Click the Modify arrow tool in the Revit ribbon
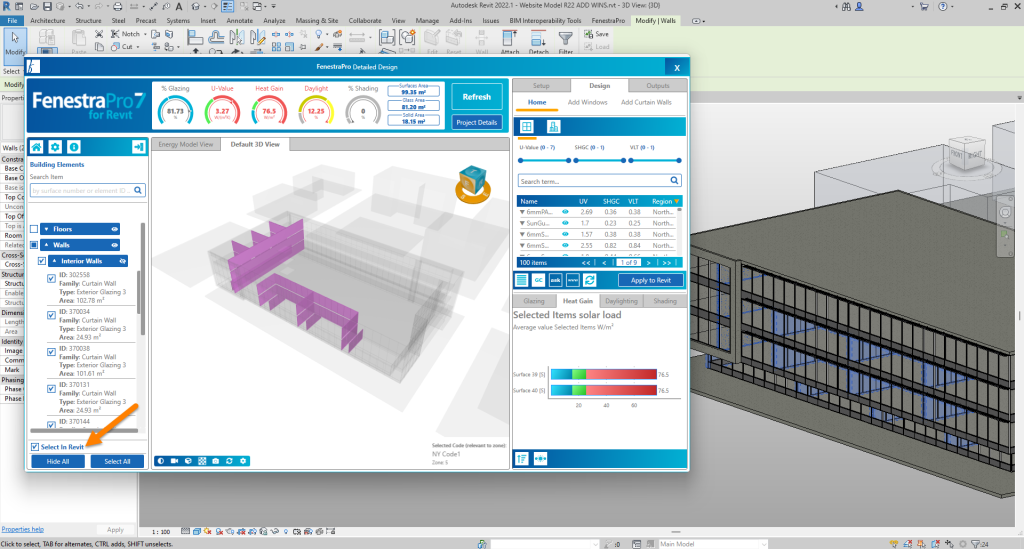The width and height of the screenshot is (1024, 549). click(x=15, y=42)
